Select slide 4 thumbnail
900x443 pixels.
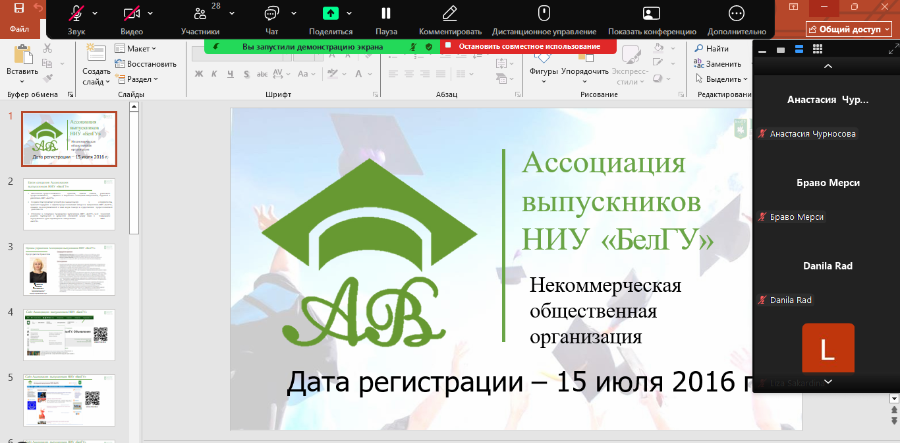[69, 335]
